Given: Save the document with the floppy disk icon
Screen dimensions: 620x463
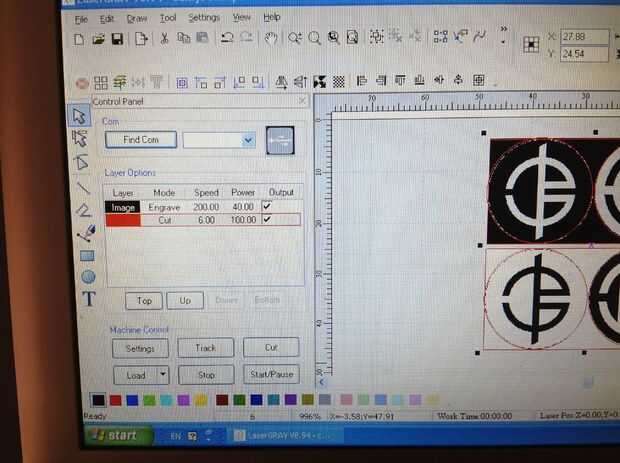Looking at the screenshot, I should coord(117,39).
